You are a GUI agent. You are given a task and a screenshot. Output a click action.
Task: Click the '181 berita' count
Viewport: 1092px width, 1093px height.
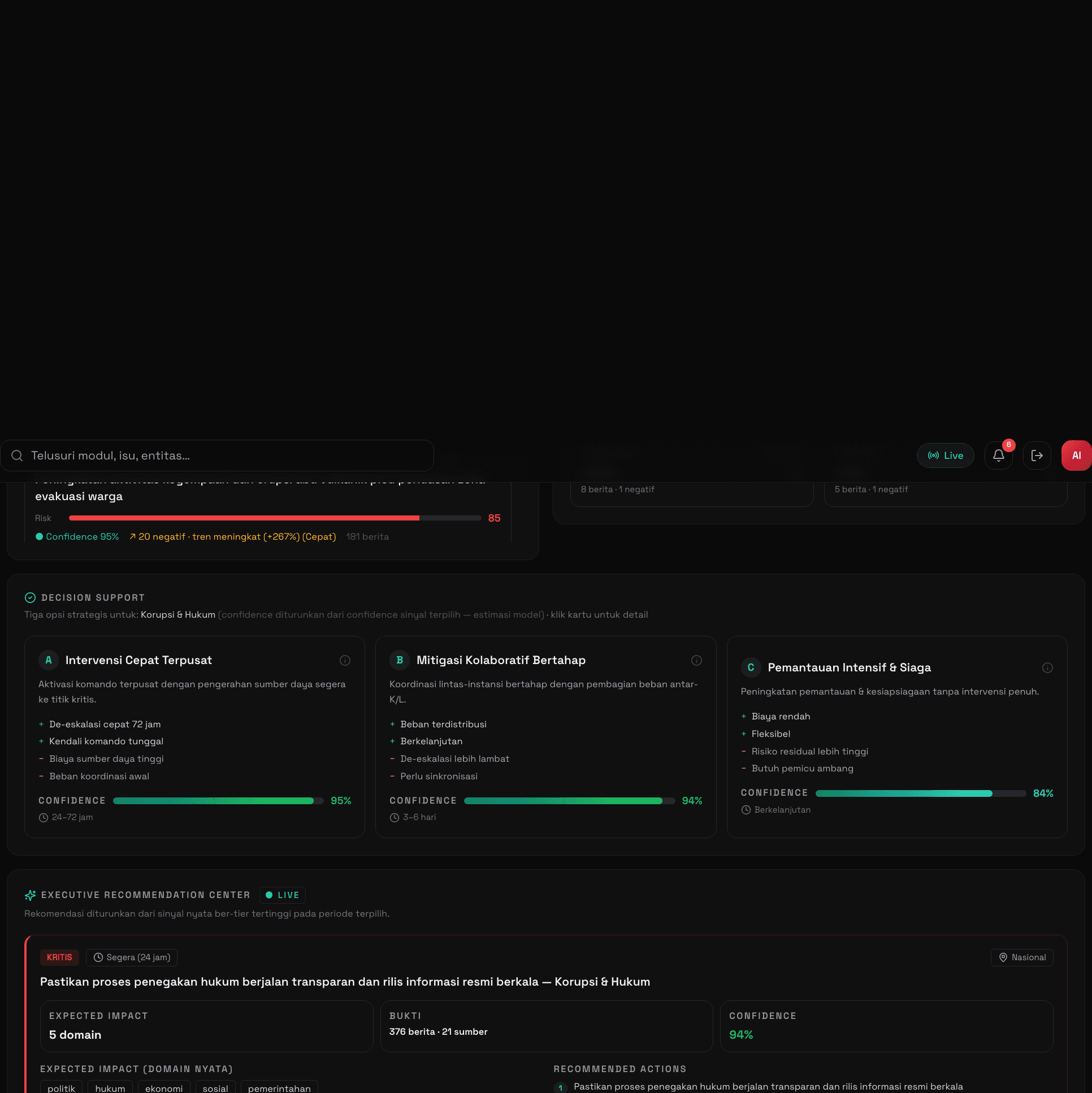367,536
